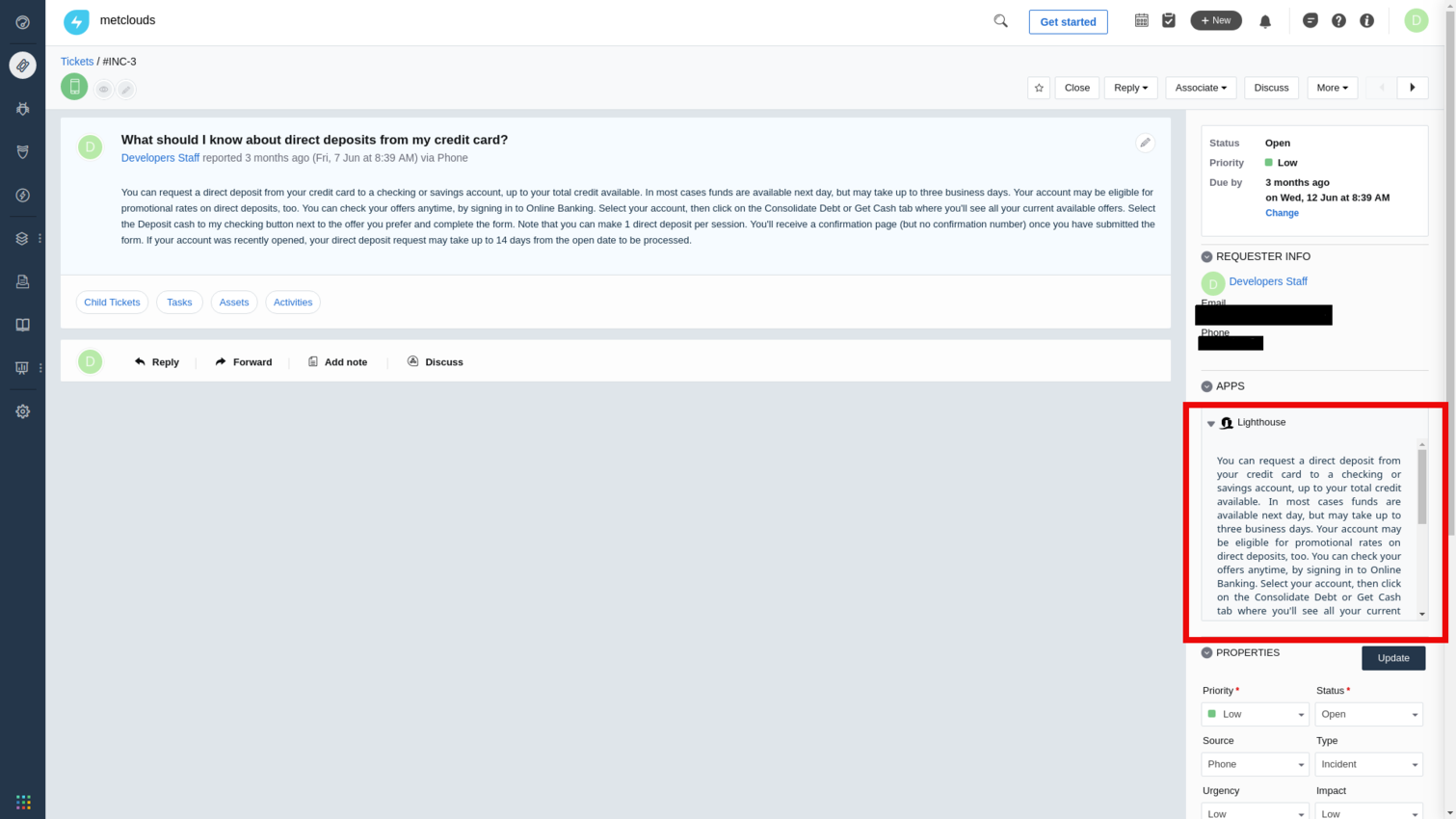This screenshot has width=1456, height=819.
Task: Open the Priority dropdown in Properties
Action: pos(1255,714)
